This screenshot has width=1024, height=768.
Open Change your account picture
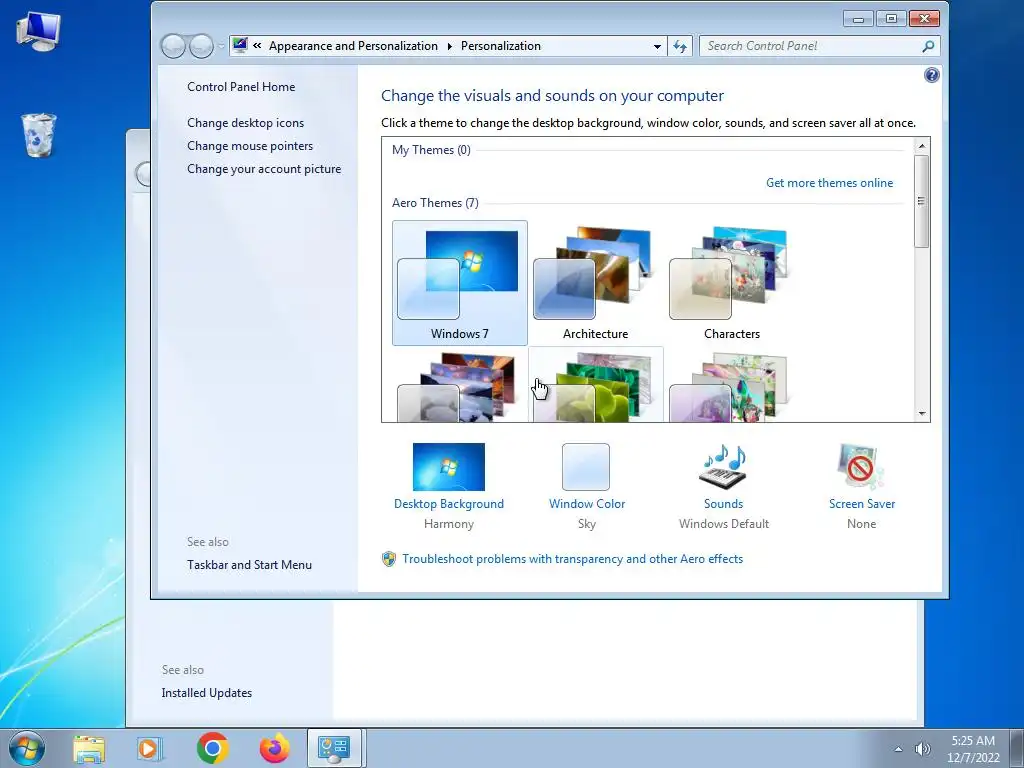(x=264, y=168)
